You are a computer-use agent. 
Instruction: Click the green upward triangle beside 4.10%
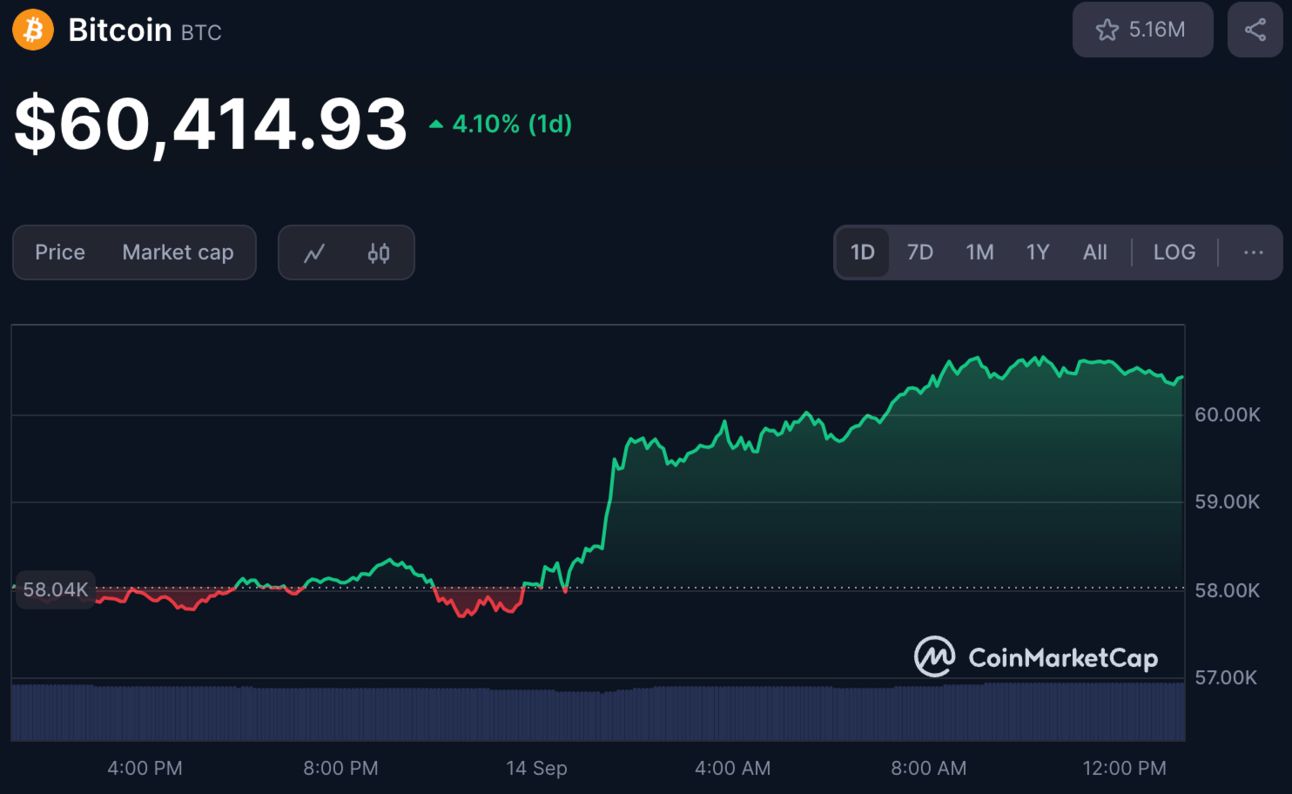point(436,125)
